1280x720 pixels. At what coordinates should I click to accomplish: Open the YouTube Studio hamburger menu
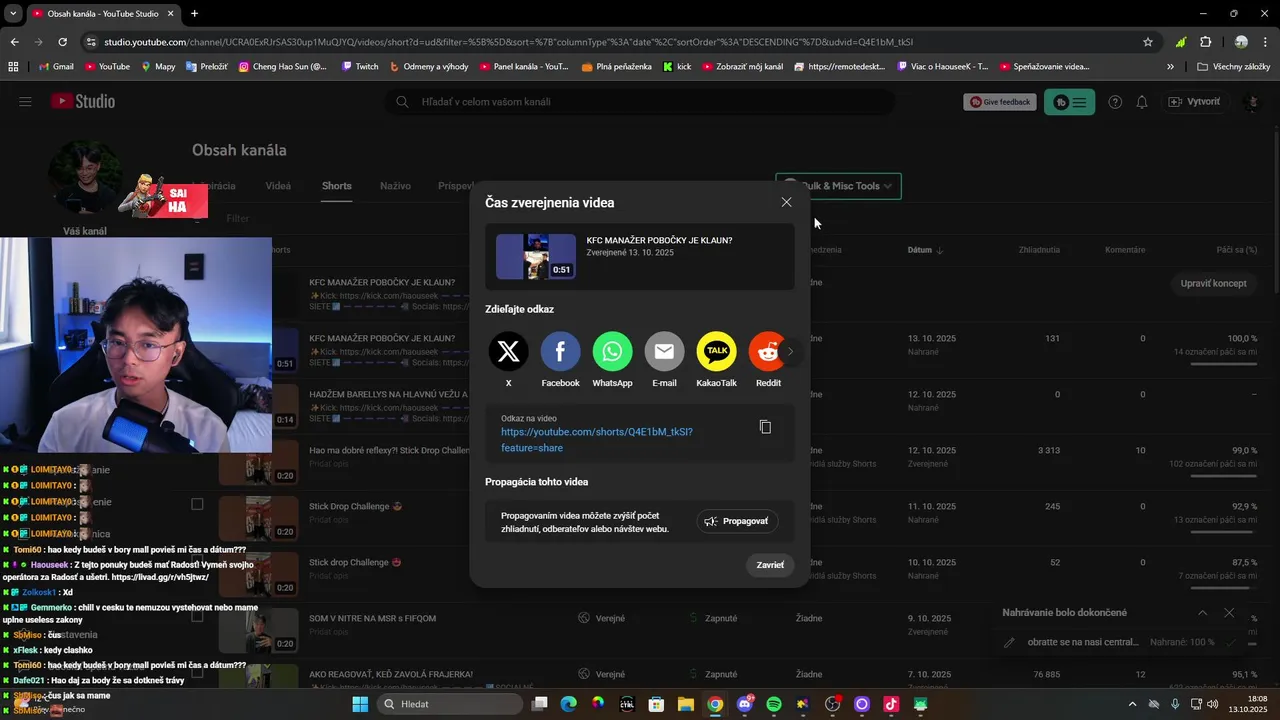click(x=25, y=102)
